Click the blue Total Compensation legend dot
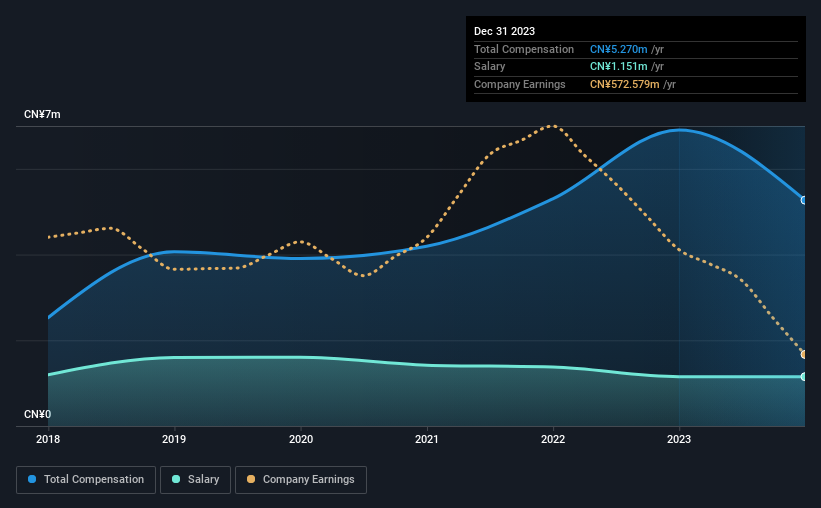Screen dimensions: 821x508 point(32,479)
